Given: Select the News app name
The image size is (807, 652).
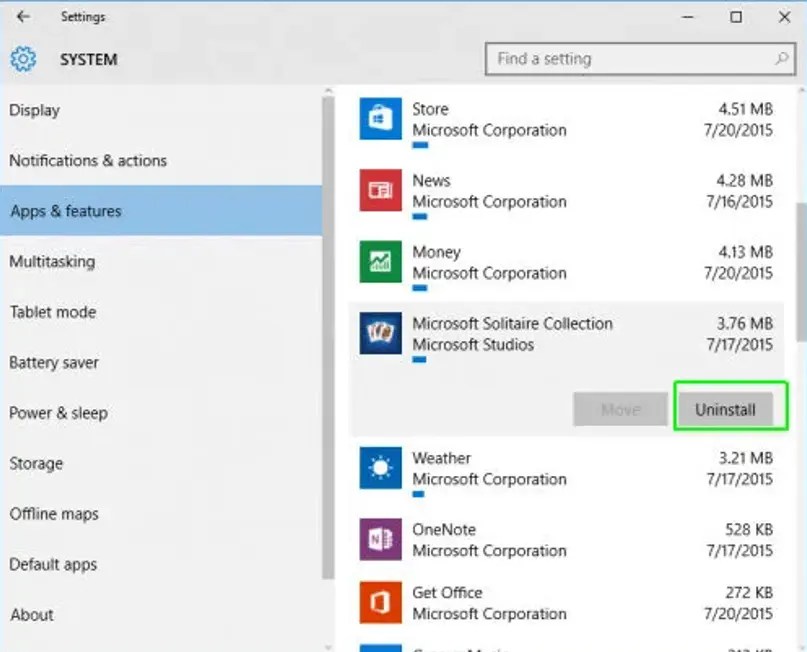Looking at the screenshot, I should click(431, 181).
